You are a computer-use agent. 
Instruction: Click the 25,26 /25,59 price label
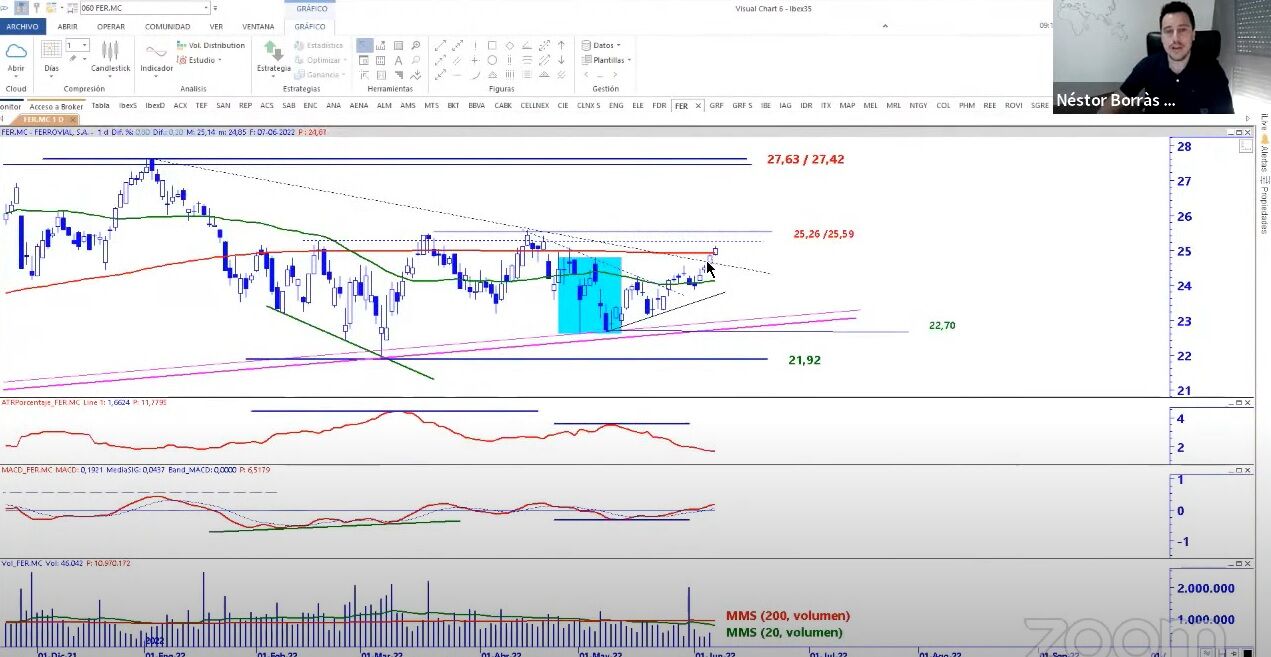tap(823, 234)
